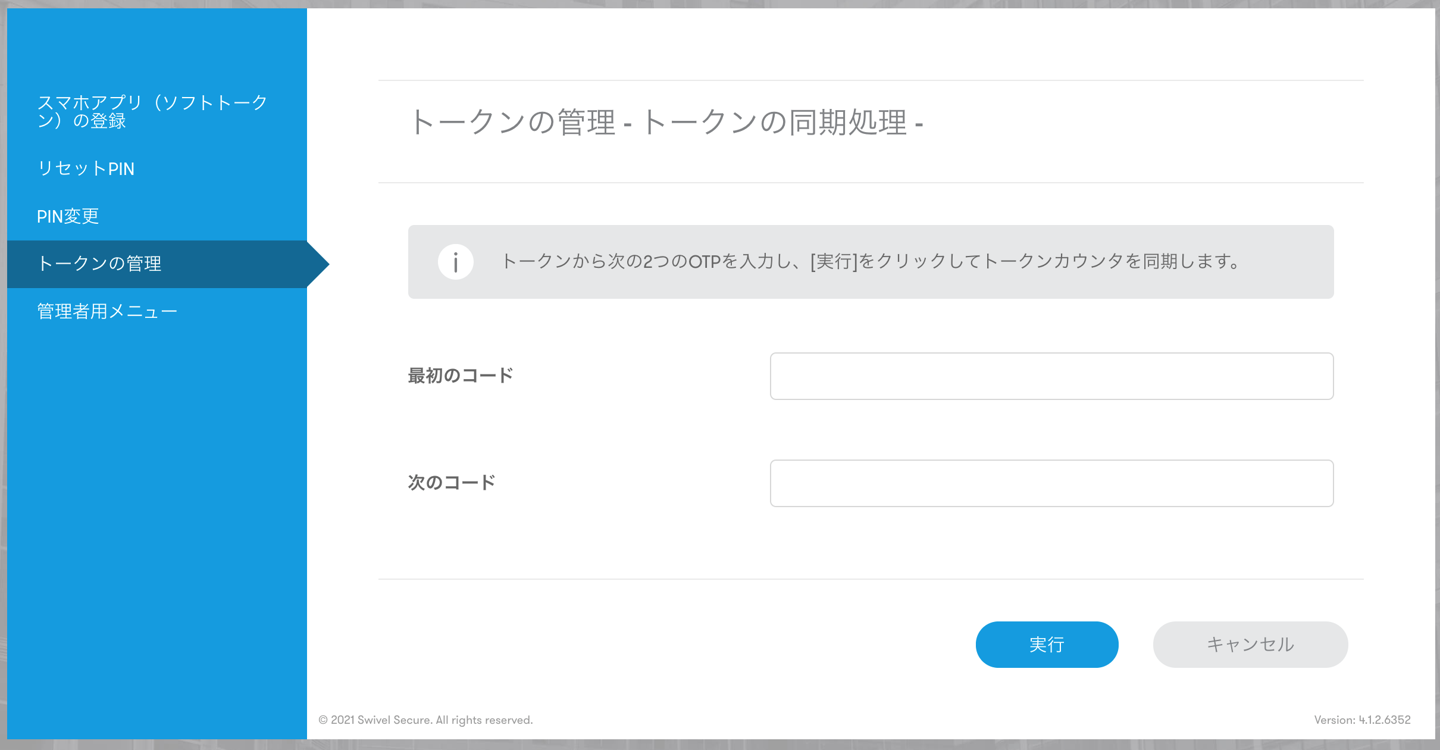The height and width of the screenshot is (750, 1440).
Task: Click the 最初のコード field label
Action: coord(461,376)
